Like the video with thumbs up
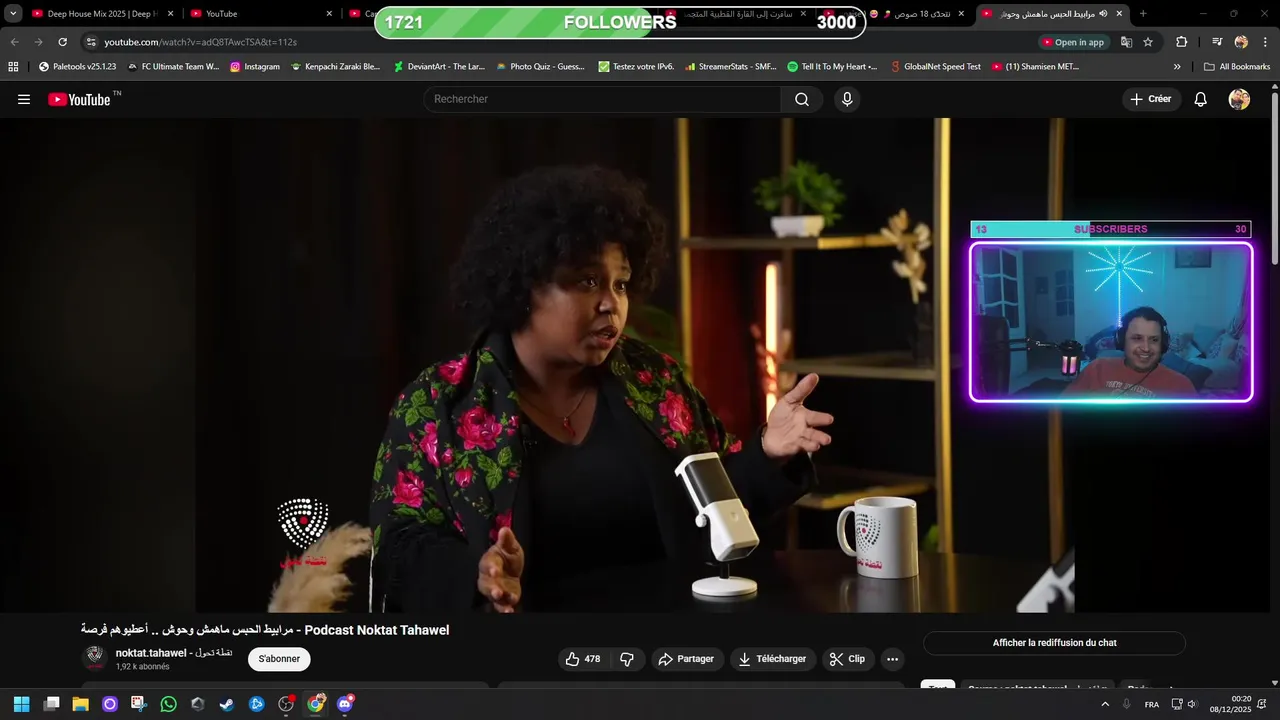 click(583, 659)
